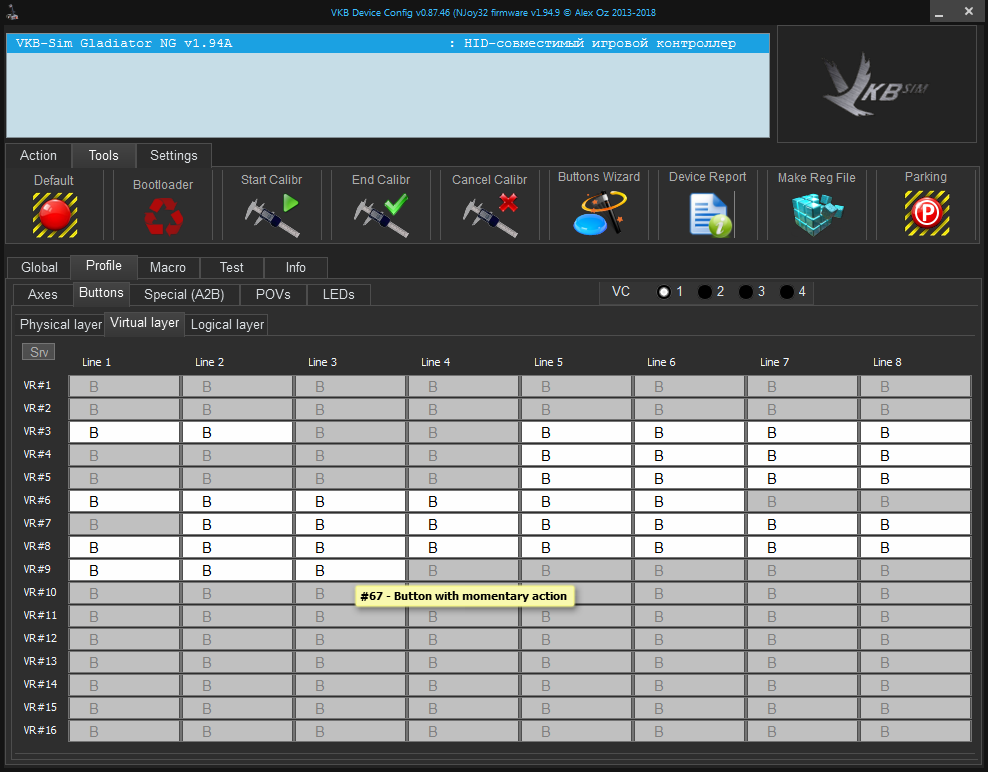Click the joystick app icon in title bar
Viewport: 988px width, 772px height.
[12, 11]
